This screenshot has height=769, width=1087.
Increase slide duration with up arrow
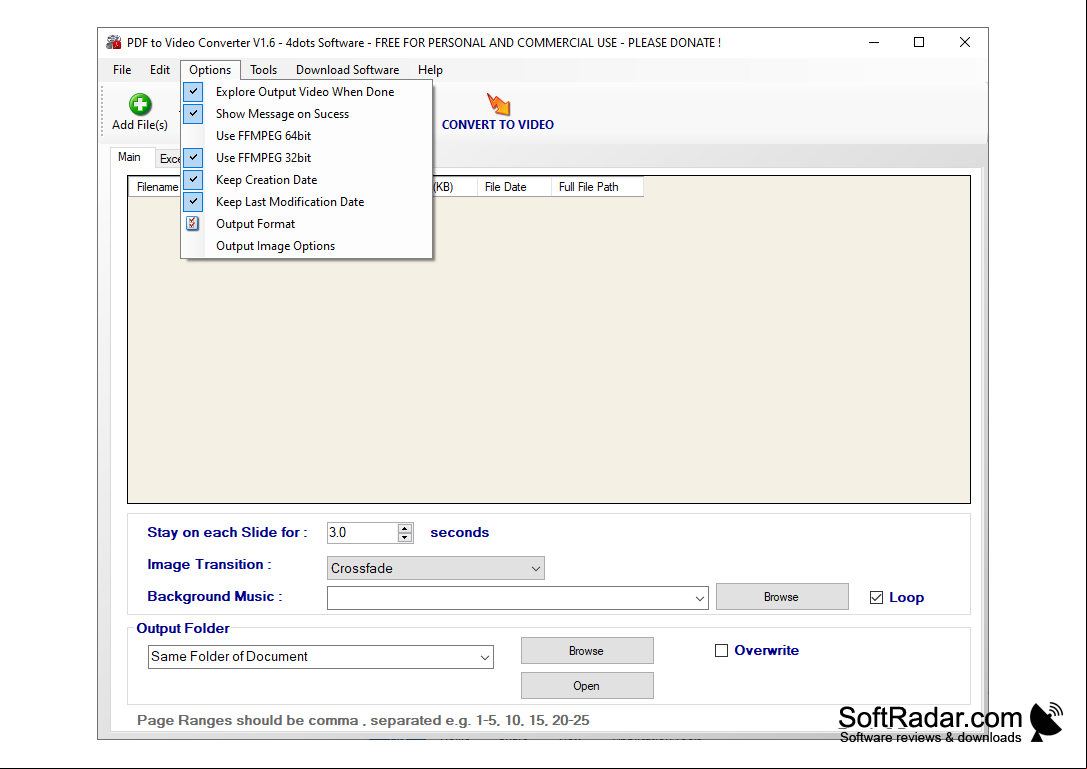coord(406,528)
